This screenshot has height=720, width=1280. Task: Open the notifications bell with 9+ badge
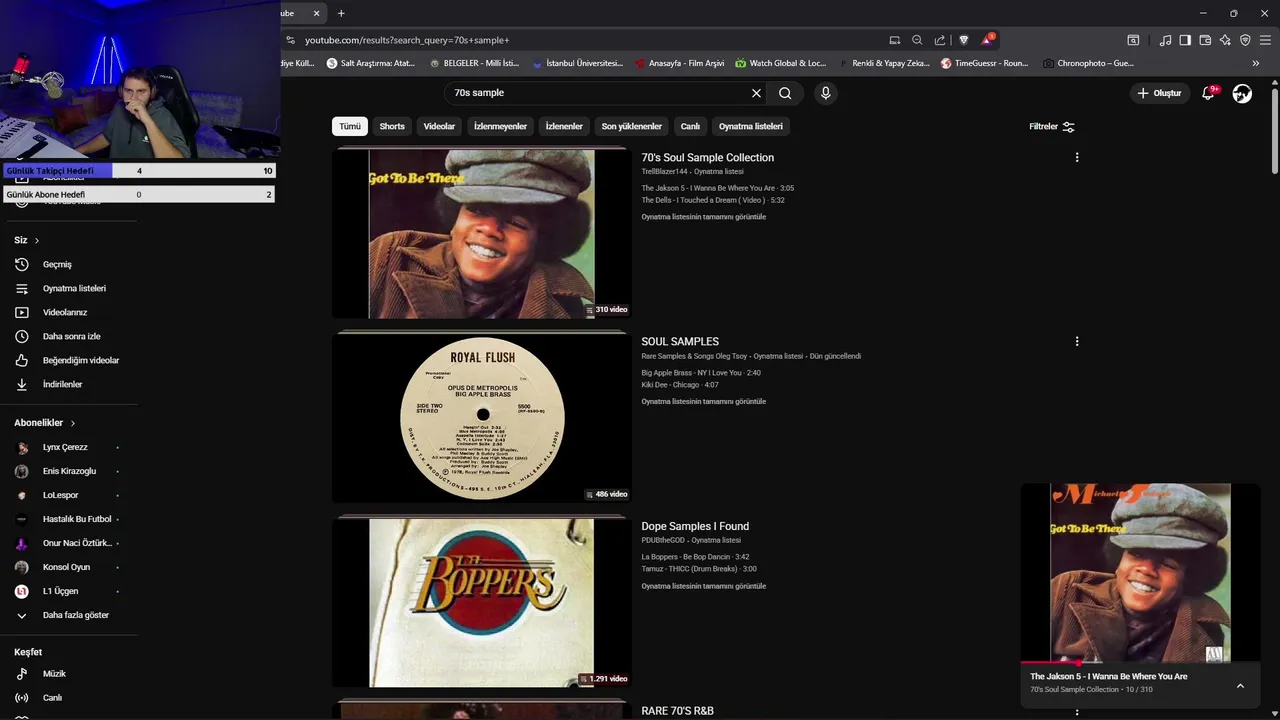(1209, 93)
